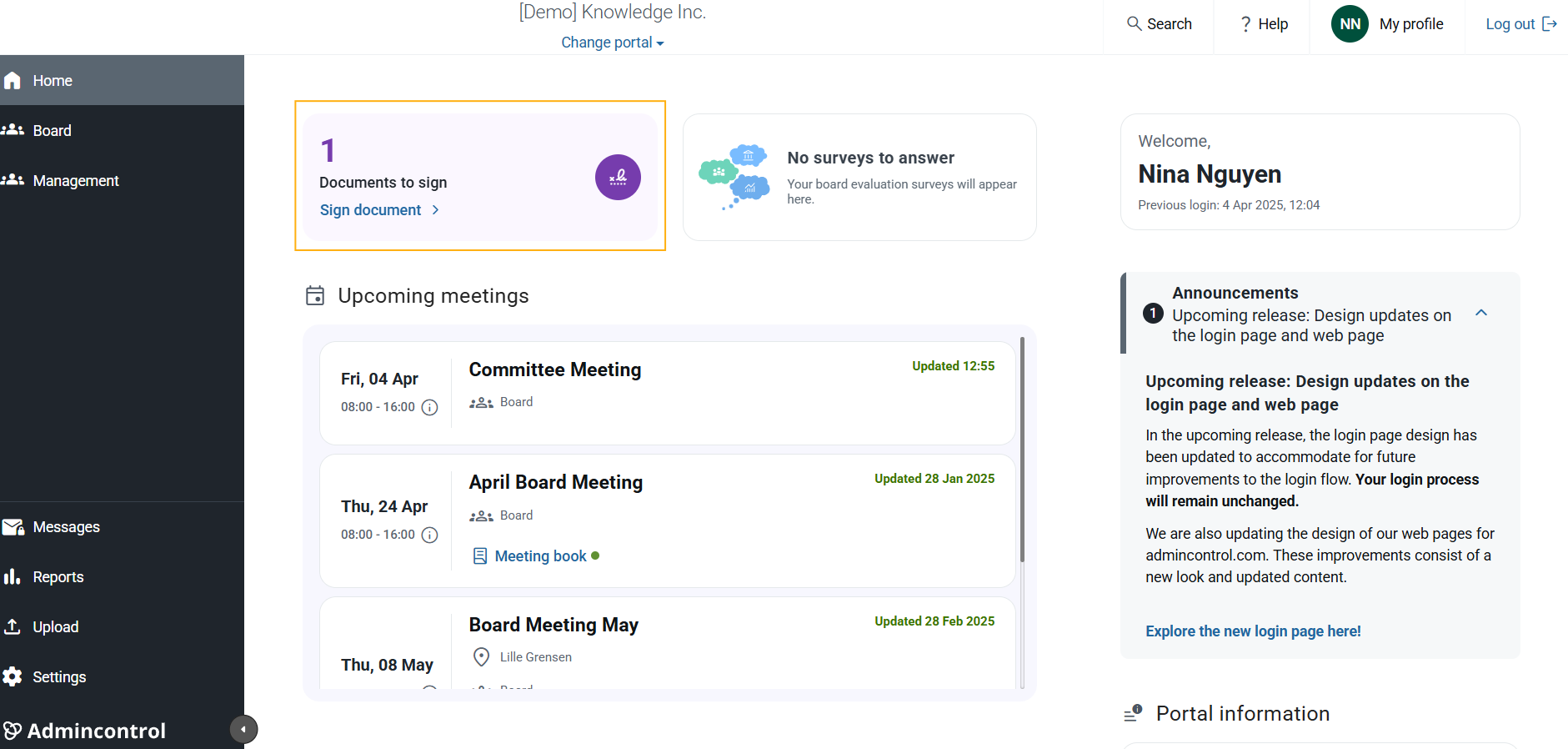Click Explore the new login page here link
This screenshot has height=749, width=1568.
coord(1253,631)
